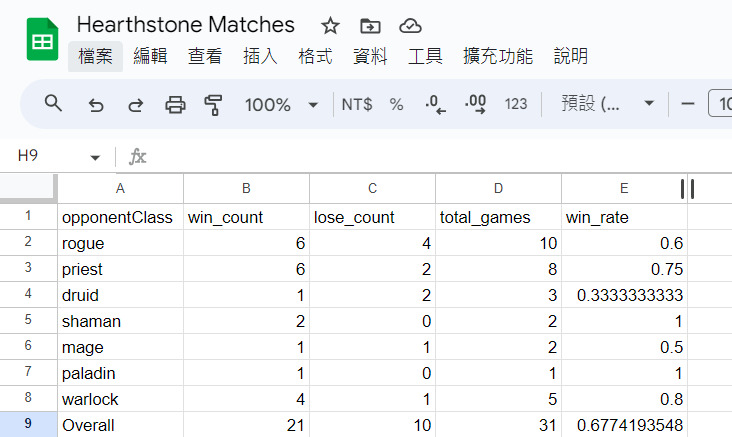Screen dimensions: 732x437
Task: Click the Google Sheets home logo
Action: tap(42, 41)
